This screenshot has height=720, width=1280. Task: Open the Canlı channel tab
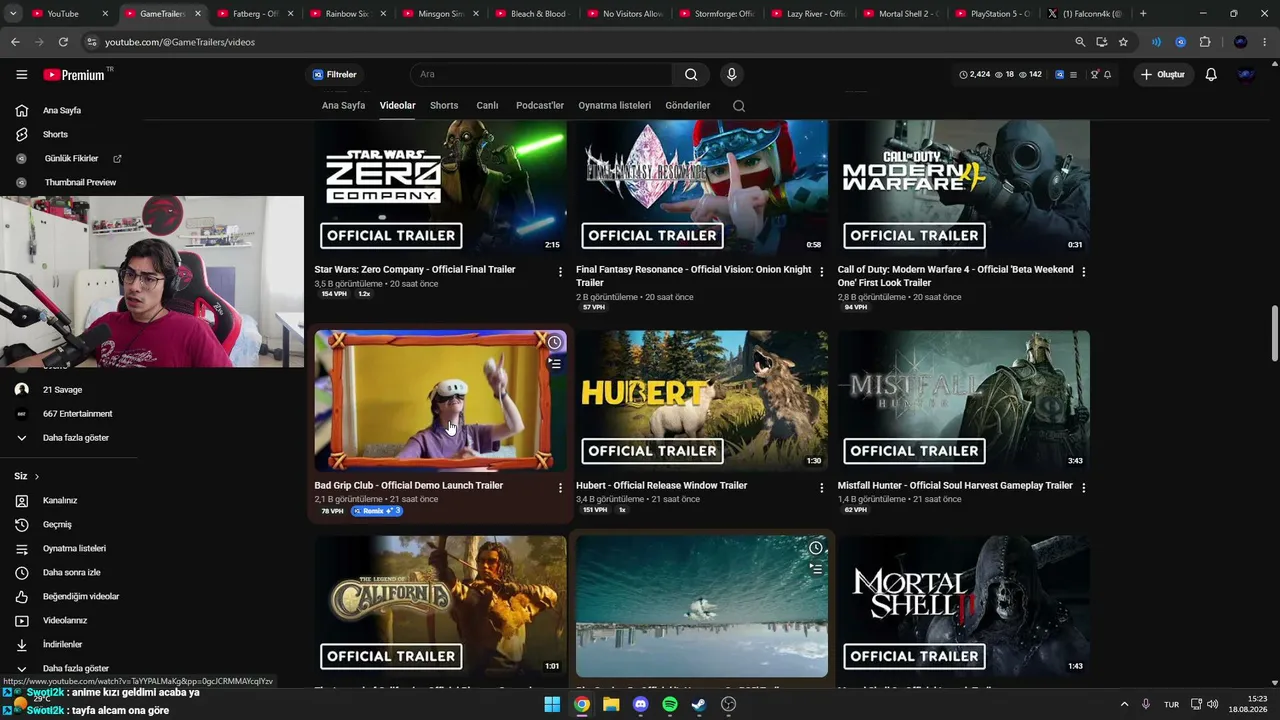click(x=487, y=106)
